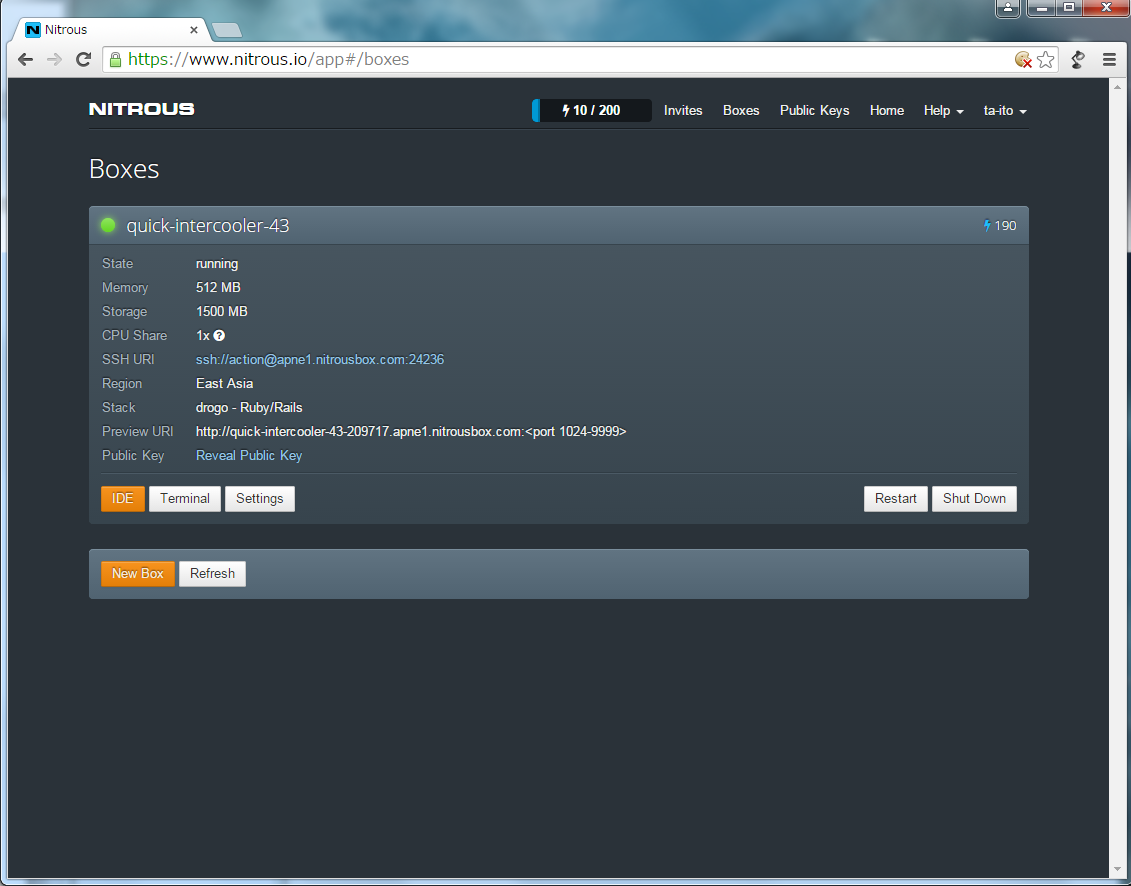The height and width of the screenshot is (886, 1131).
Task: Click the 10 / 200 N2O progress bar
Action: [591, 110]
